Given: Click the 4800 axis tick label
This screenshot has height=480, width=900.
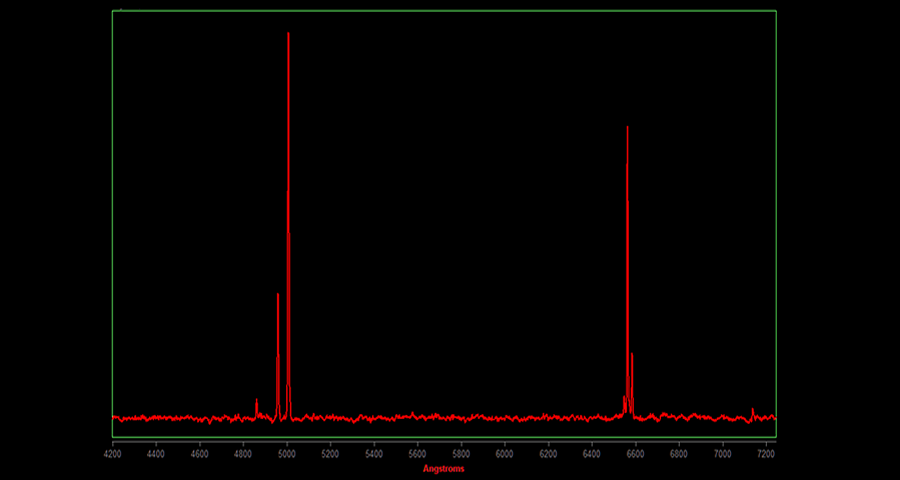Looking at the screenshot, I should click(x=243, y=454).
